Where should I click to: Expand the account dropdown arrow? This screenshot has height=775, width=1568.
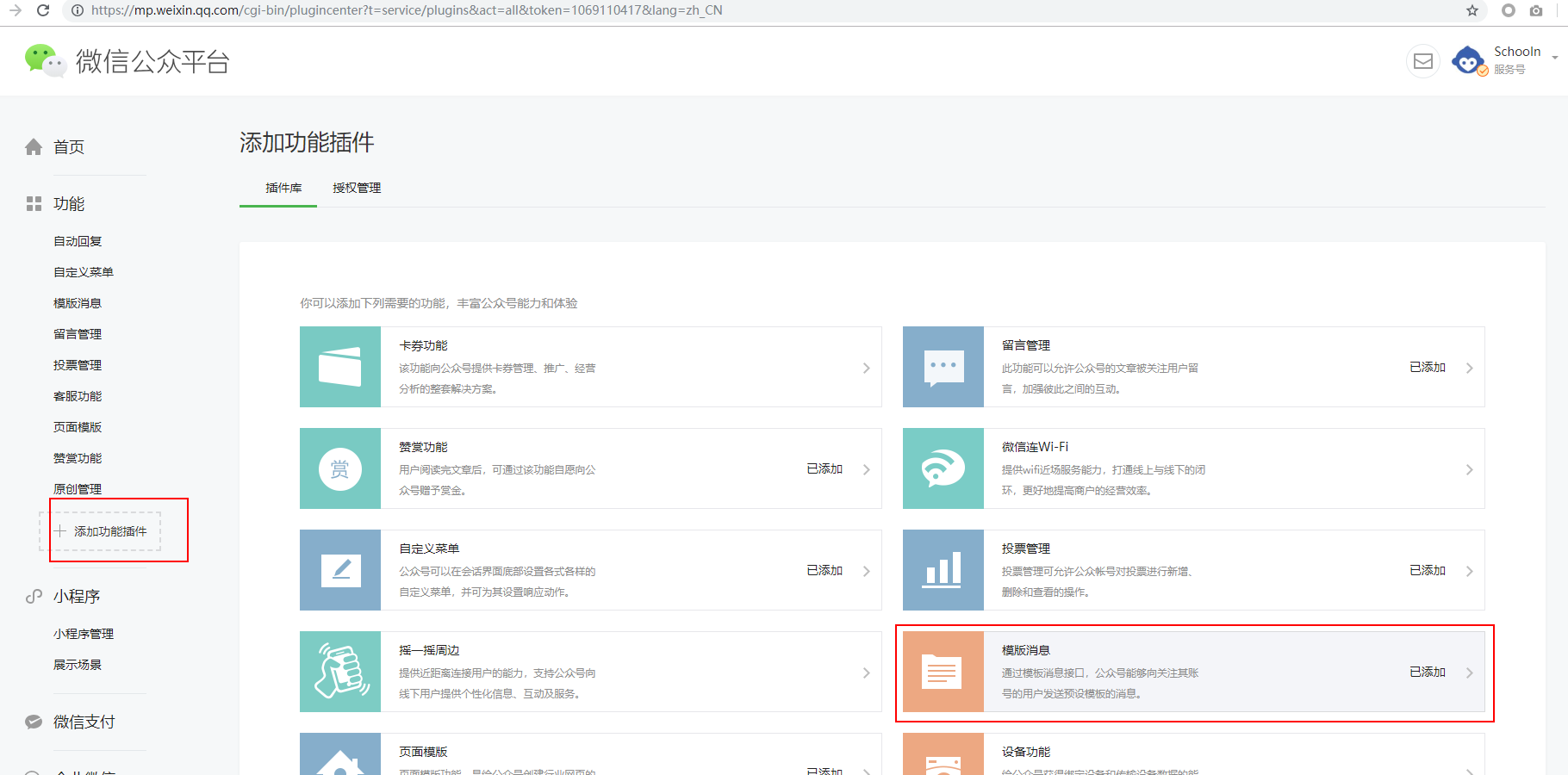click(1554, 58)
